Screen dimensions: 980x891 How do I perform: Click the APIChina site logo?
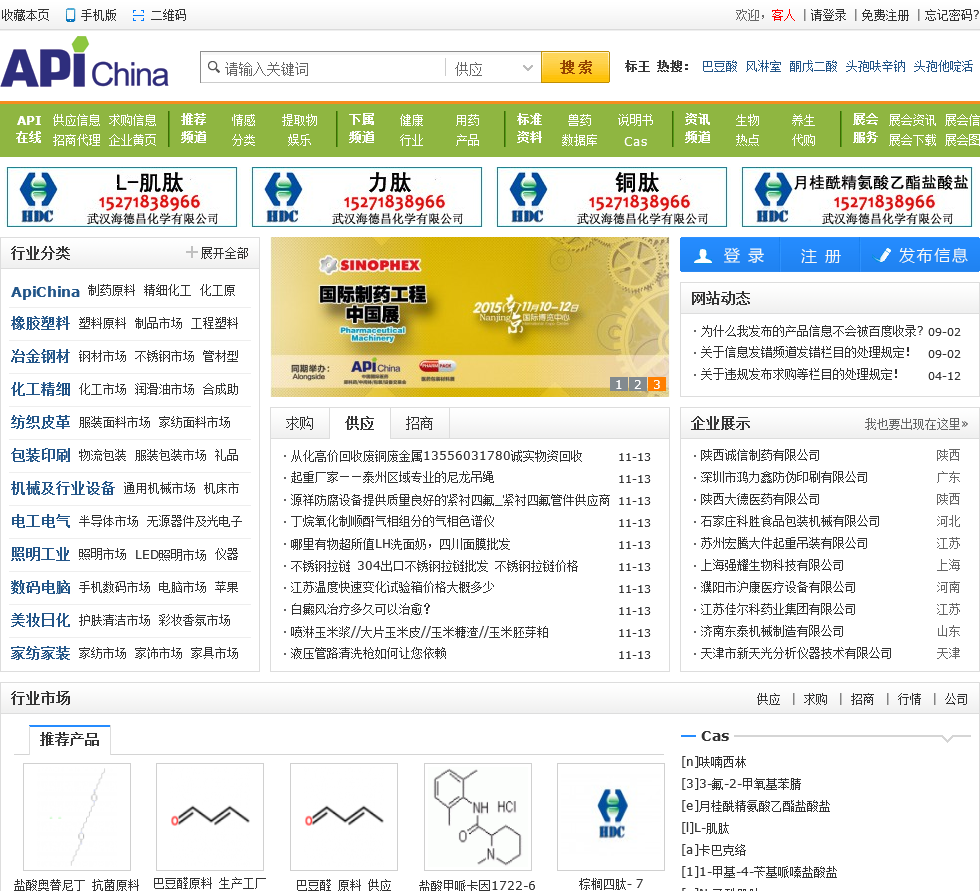[x=85, y=62]
